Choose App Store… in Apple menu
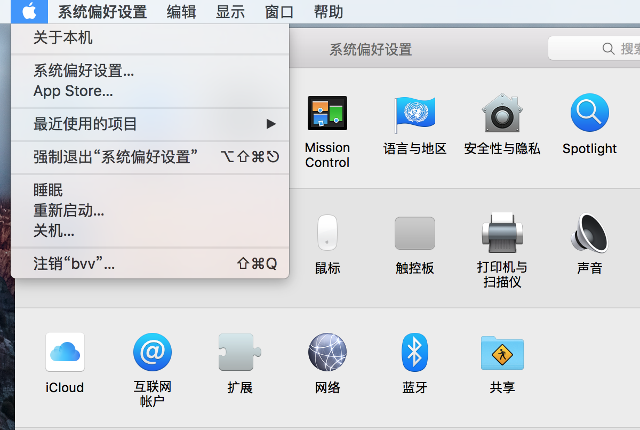 pos(150,91)
